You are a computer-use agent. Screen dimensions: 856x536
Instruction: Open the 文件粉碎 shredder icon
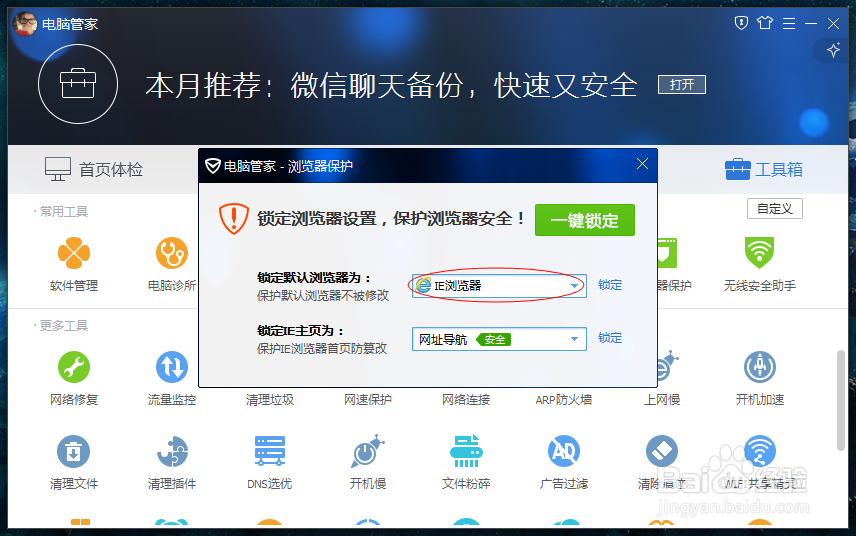pos(466,451)
